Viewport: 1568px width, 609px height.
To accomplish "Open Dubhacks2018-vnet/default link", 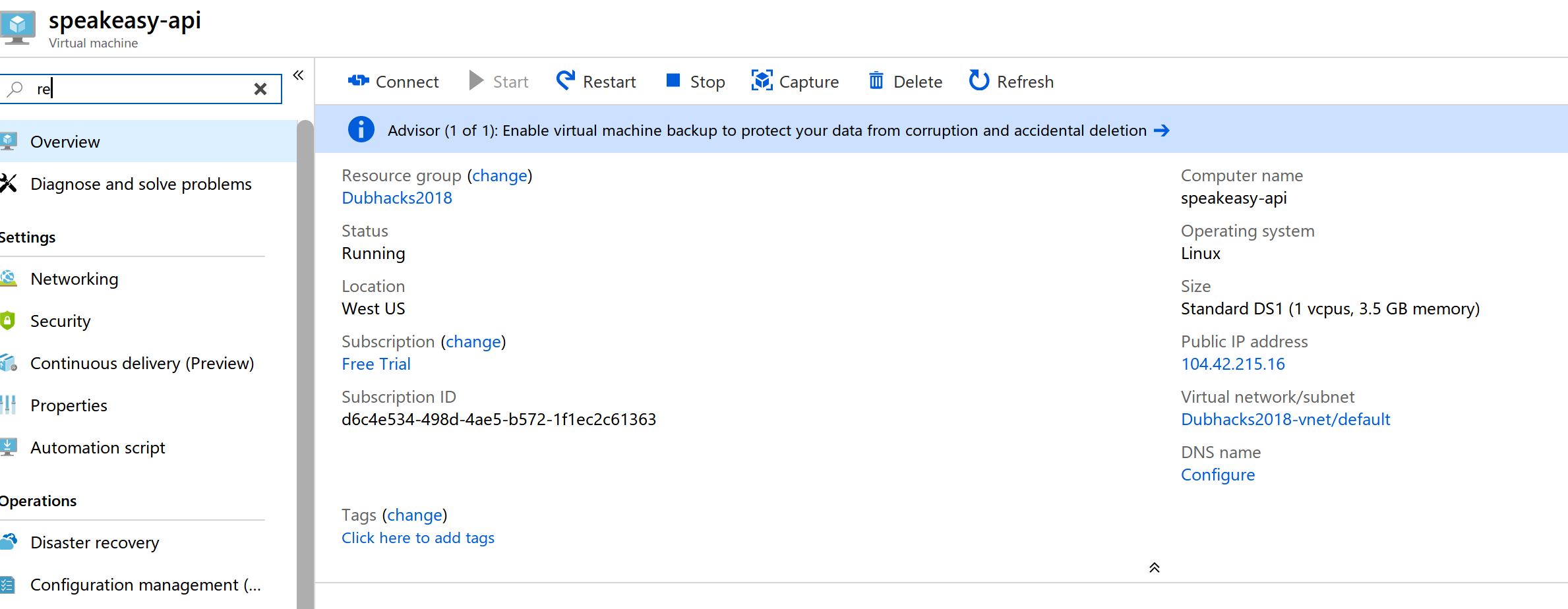I will (1286, 419).
